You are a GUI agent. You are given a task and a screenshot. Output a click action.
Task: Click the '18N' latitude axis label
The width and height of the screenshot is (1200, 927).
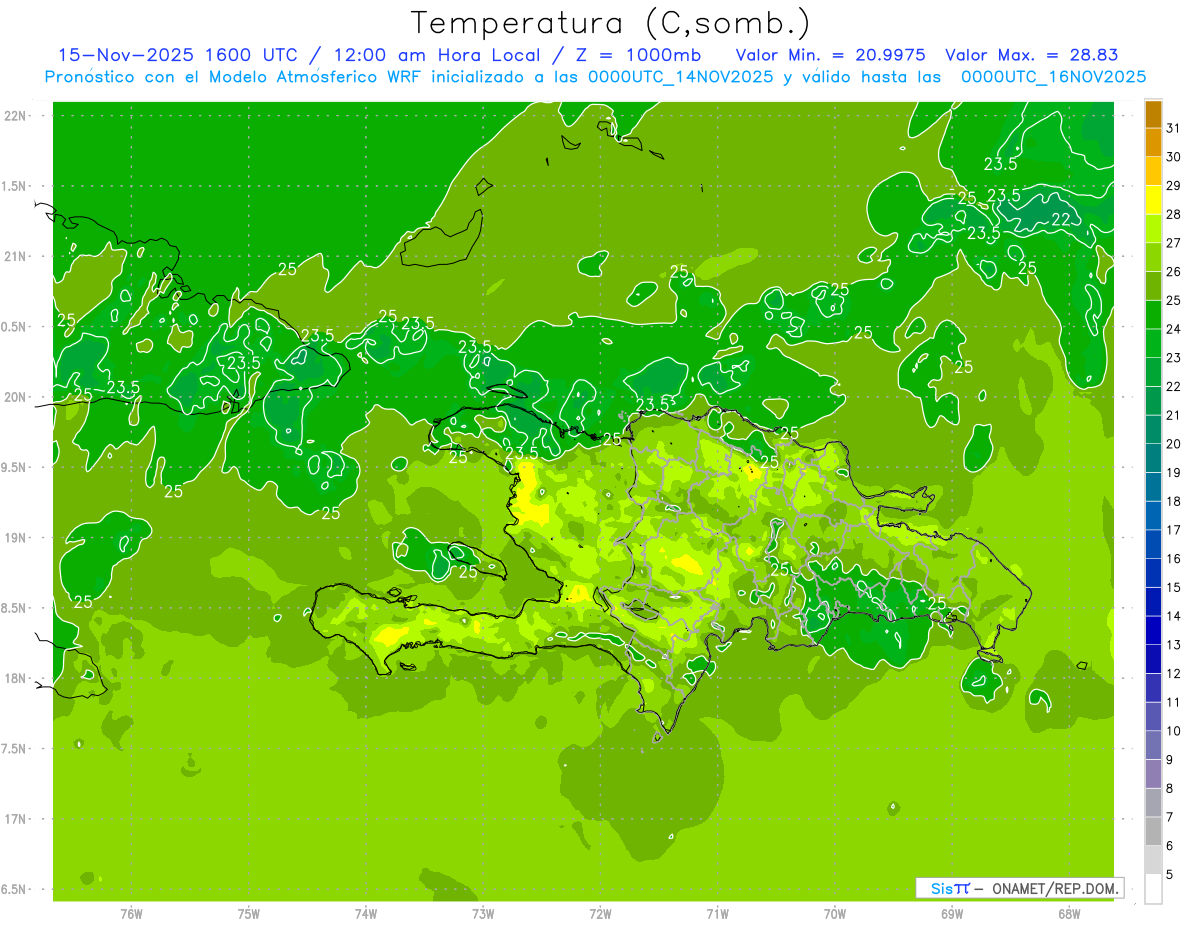tap(16, 679)
